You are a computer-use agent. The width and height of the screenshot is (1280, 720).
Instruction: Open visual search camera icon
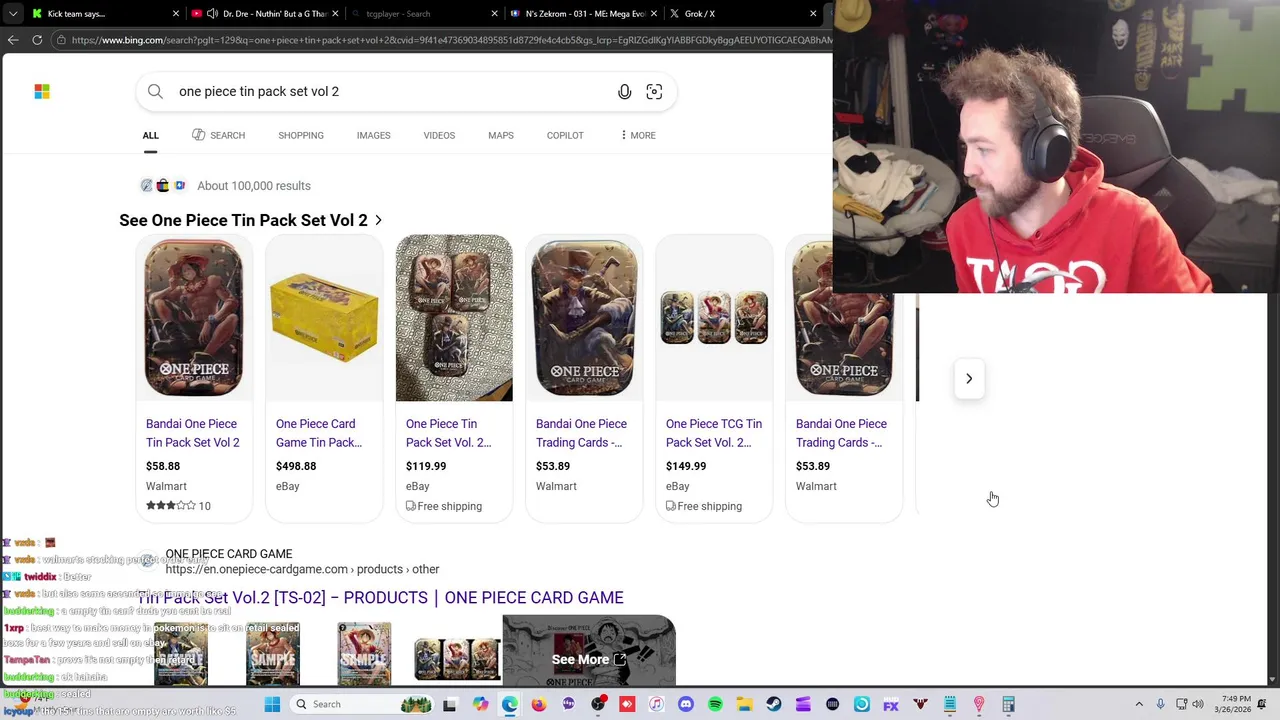pyautogui.click(x=654, y=92)
